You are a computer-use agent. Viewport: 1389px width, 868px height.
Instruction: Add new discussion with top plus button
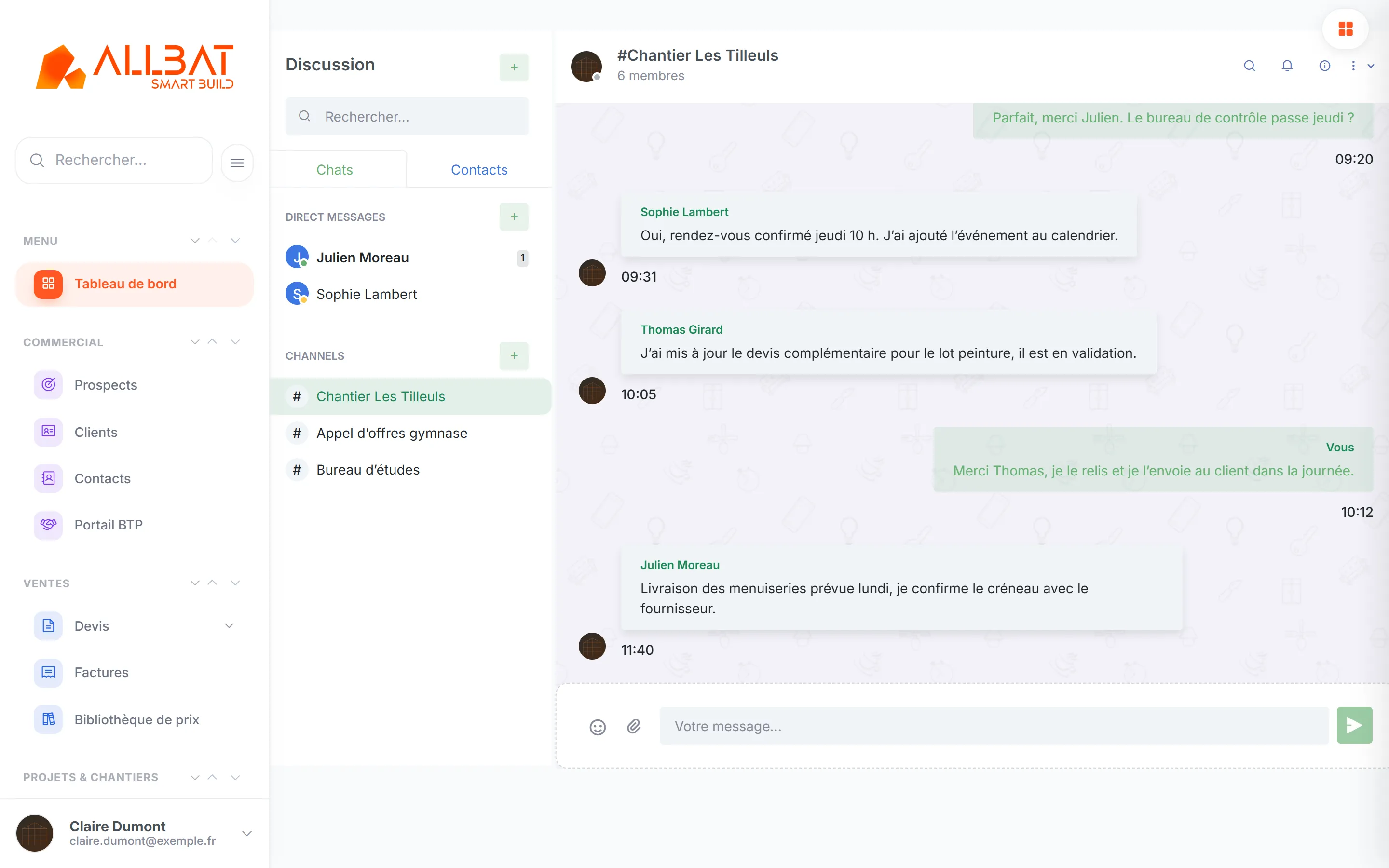tap(514, 67)
